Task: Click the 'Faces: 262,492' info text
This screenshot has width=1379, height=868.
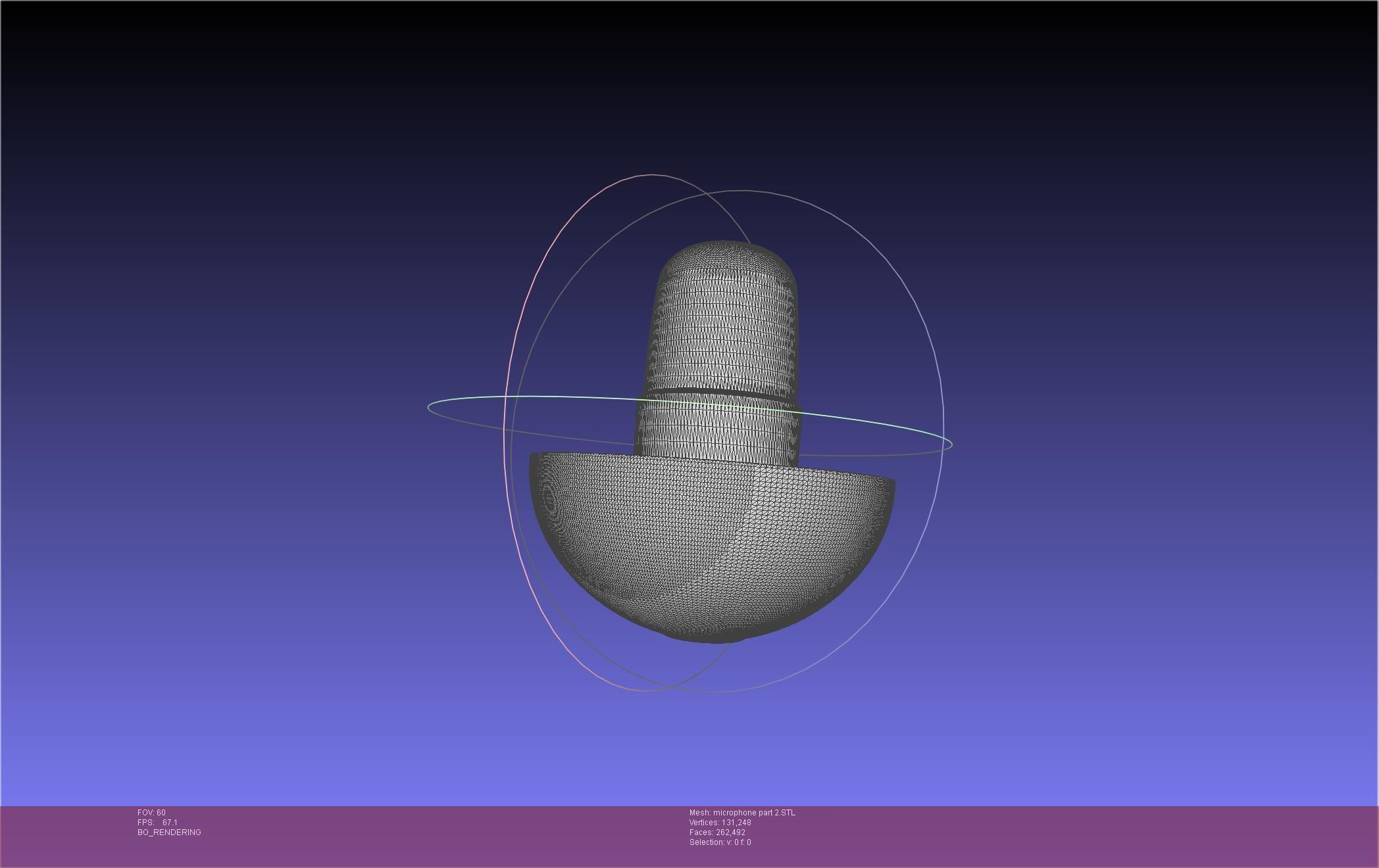Action: (x=717, y=832)
